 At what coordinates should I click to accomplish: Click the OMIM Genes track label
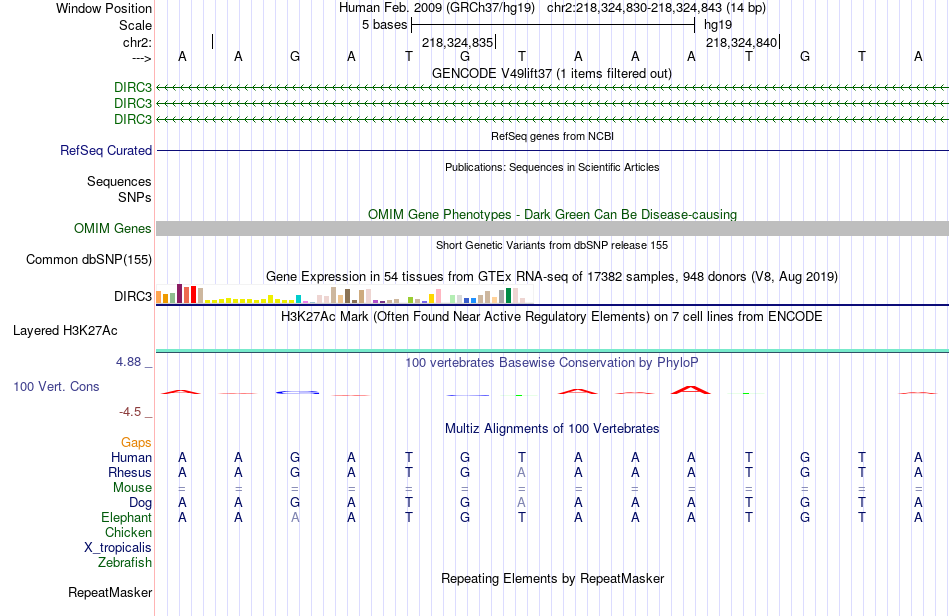pos(113,228)
